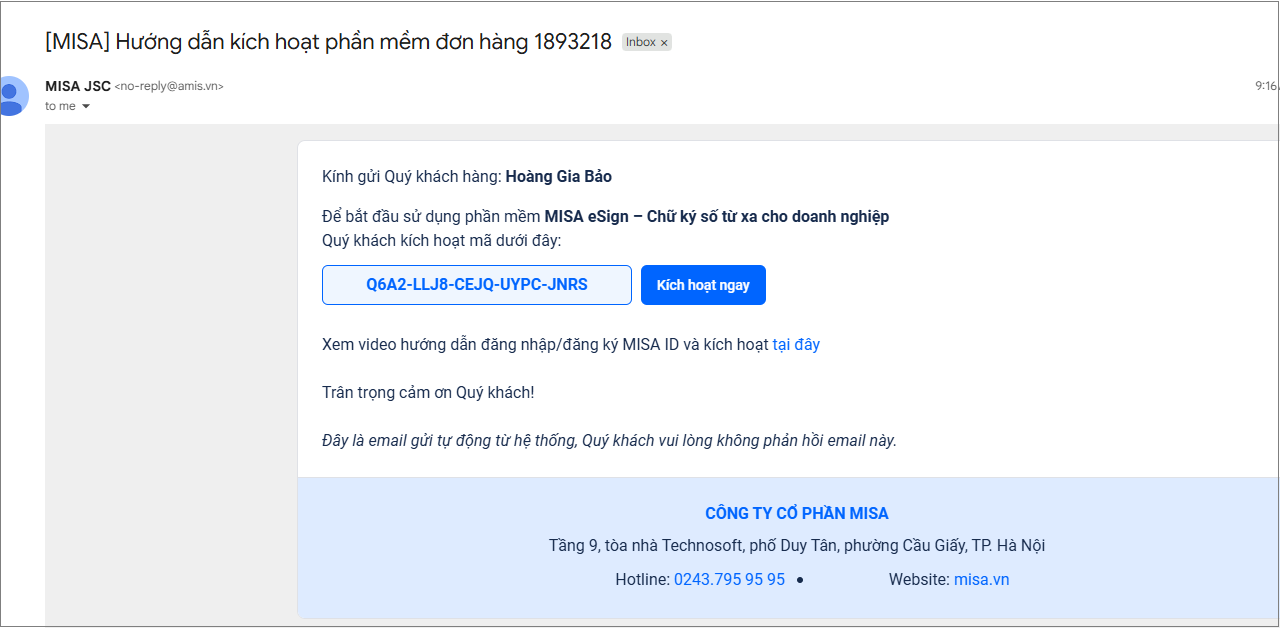
Task: Click the "Trân trọng cảm ơn Quý khách!" line
Action: coord(428,392)
